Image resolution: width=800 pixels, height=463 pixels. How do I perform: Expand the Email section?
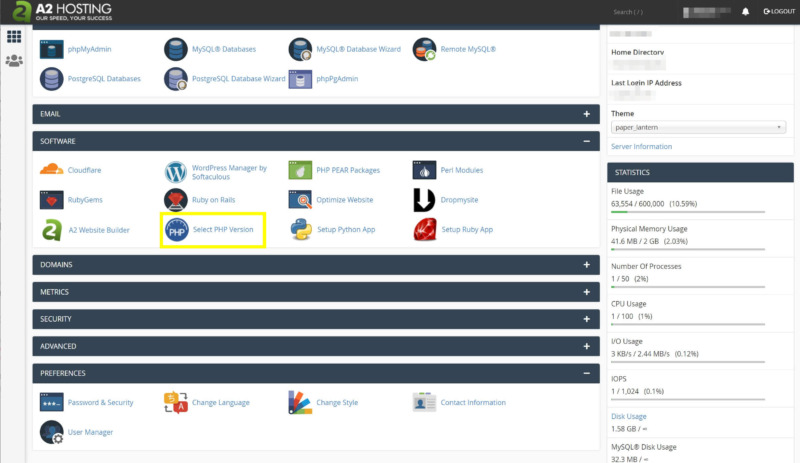click(586, 114)
